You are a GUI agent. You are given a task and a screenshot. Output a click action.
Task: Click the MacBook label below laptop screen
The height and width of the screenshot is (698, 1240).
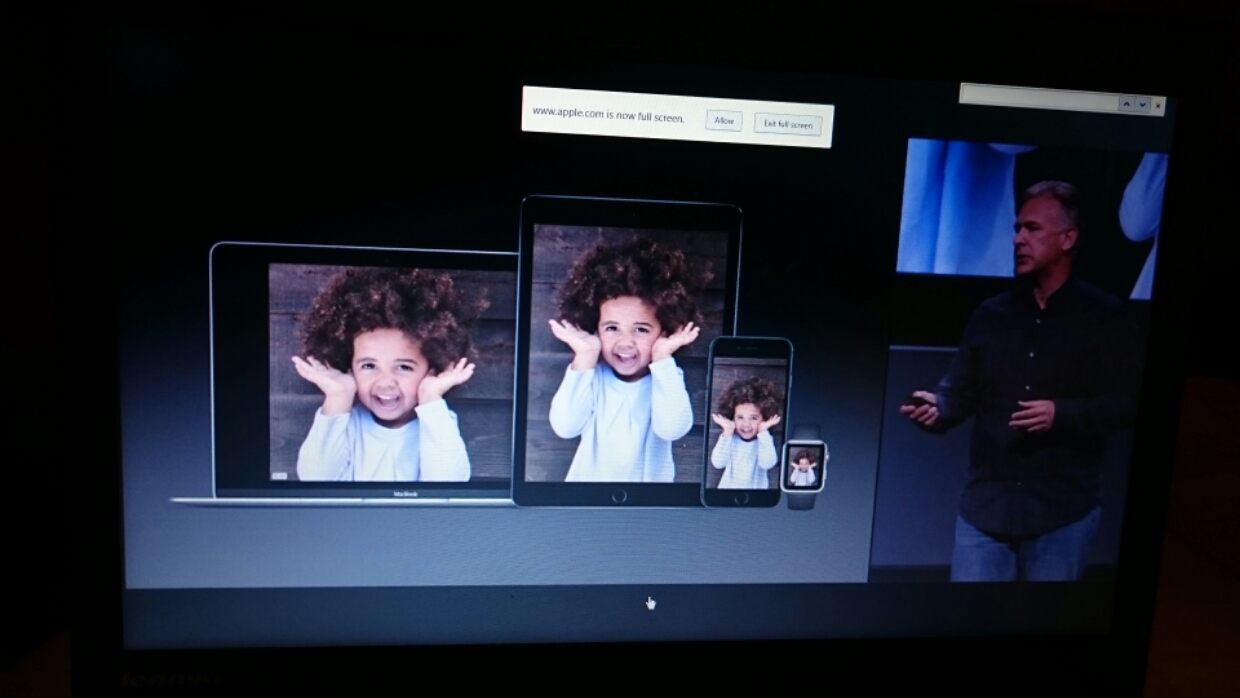[x=405, y=494]
